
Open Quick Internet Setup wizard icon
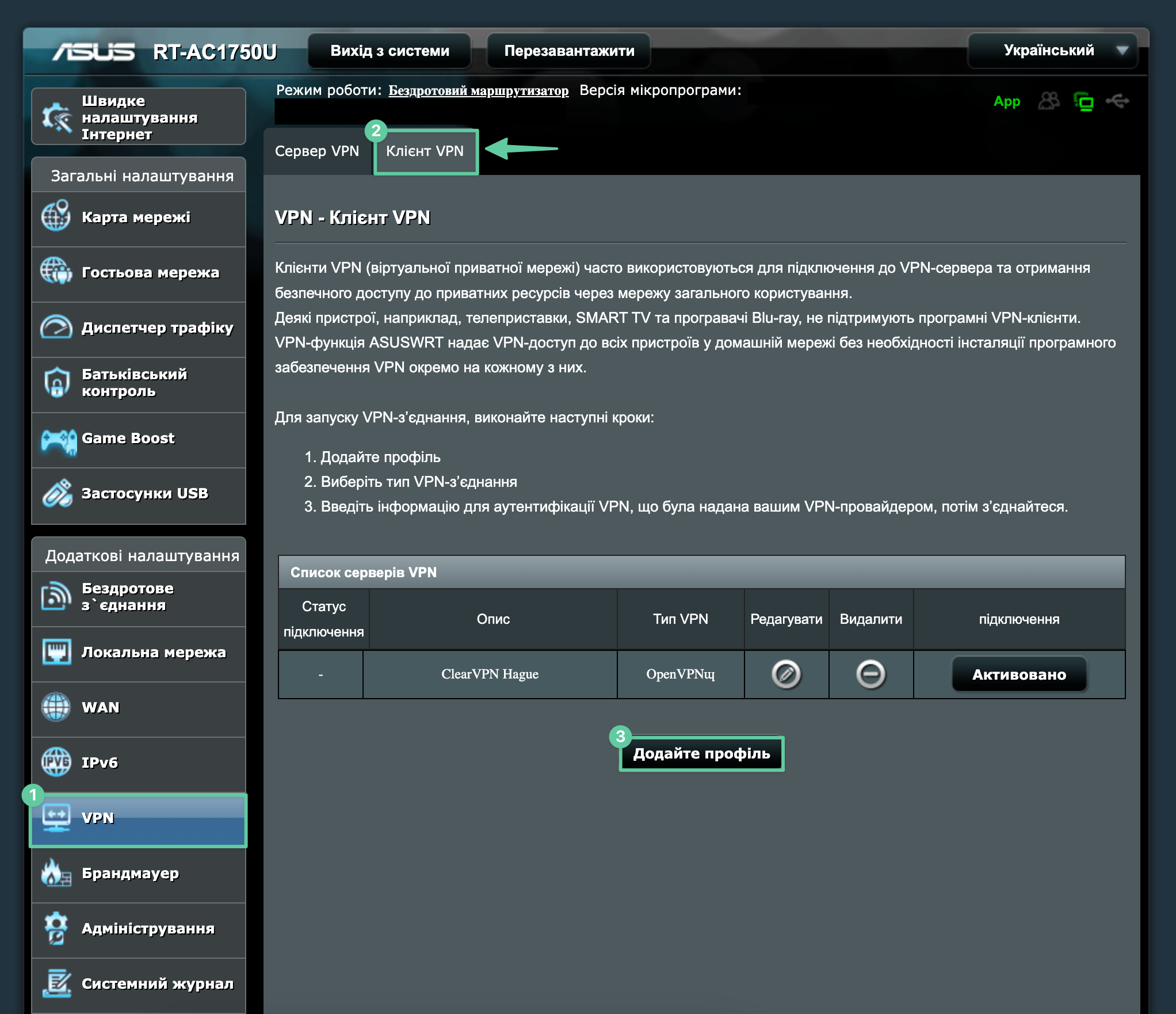click(56, 117)
